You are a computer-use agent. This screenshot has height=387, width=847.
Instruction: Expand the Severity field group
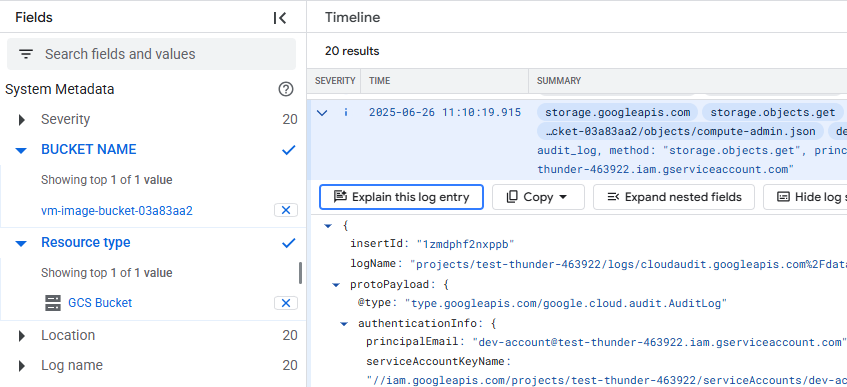[x=22, y=120]
